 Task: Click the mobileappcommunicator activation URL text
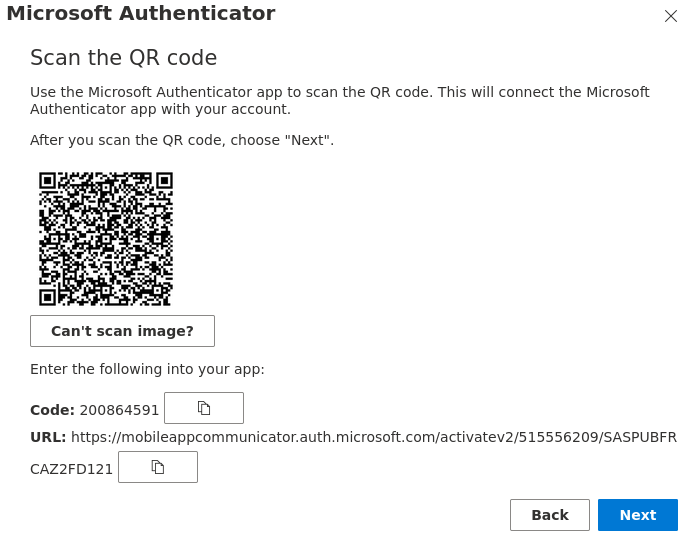pos(374,437)
